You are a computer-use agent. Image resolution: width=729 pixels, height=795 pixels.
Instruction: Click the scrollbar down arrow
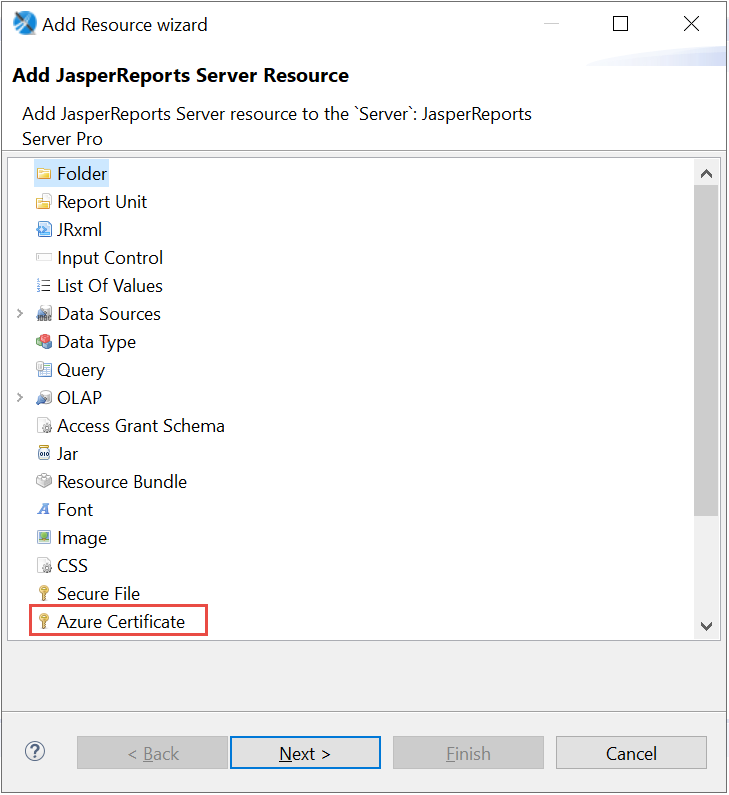706,626
